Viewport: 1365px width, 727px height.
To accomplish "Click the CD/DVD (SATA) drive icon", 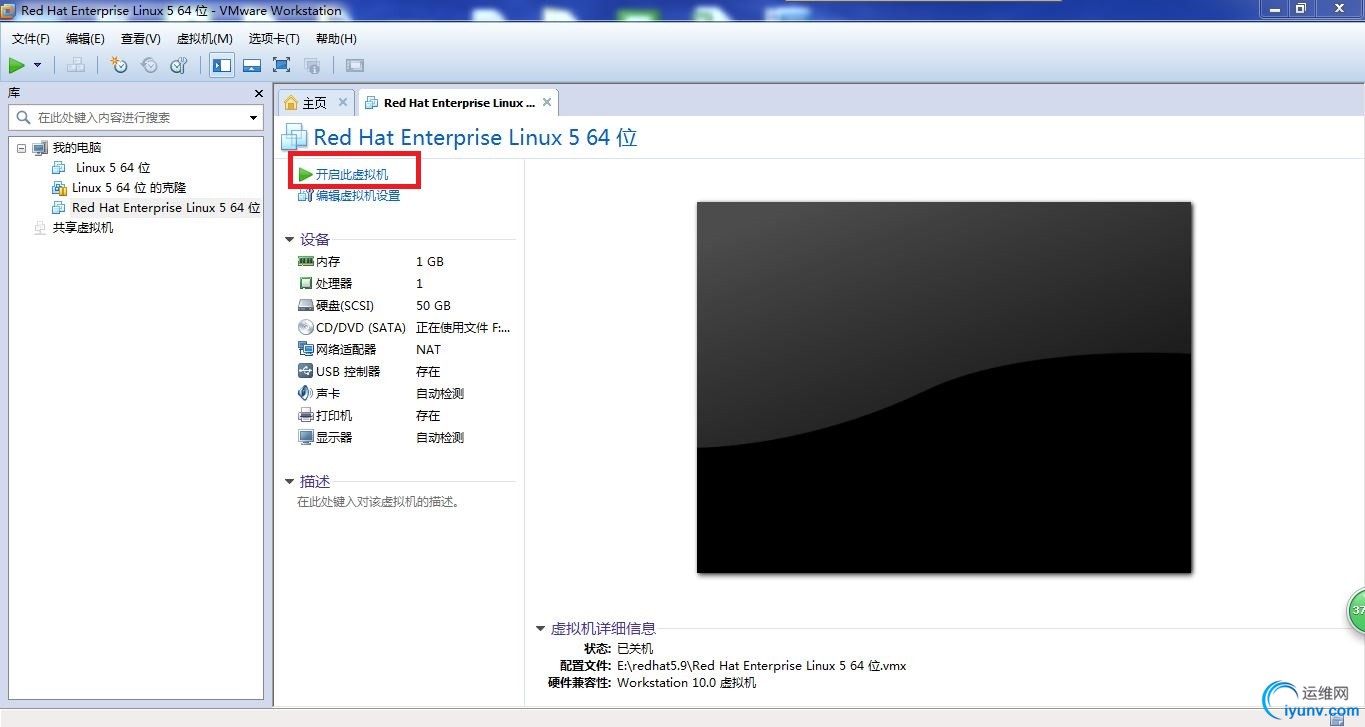I will coord(306,327).
